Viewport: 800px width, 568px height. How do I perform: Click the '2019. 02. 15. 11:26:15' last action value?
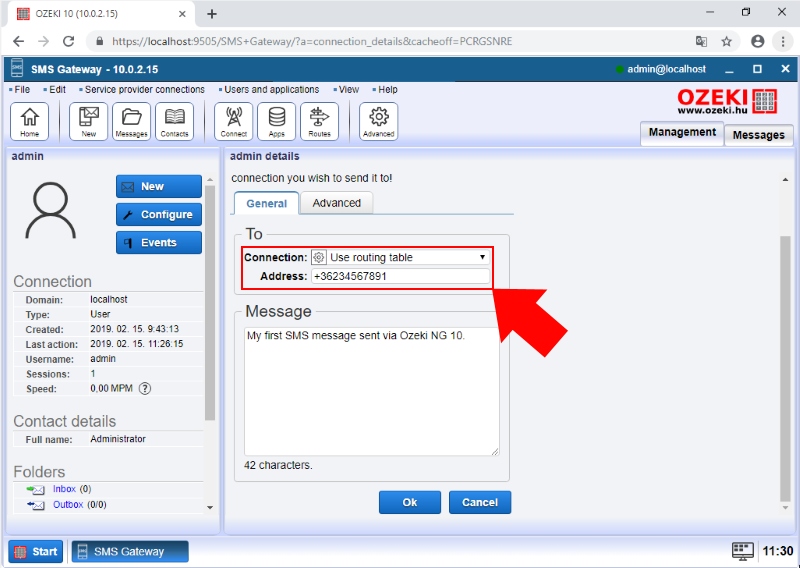(x=137, y=344)
